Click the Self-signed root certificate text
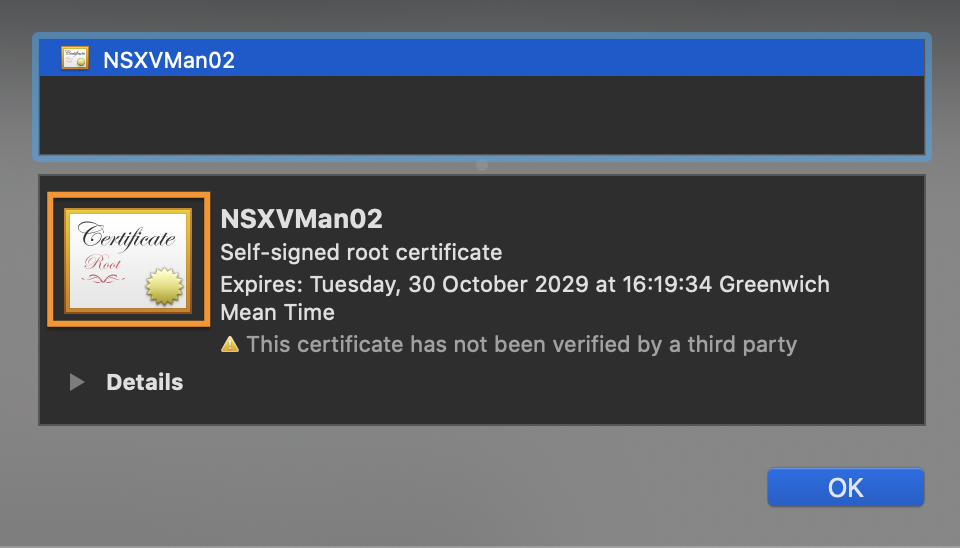Image resolution: width=960 pixels, height=548 pixels. [x=361, y=252]
